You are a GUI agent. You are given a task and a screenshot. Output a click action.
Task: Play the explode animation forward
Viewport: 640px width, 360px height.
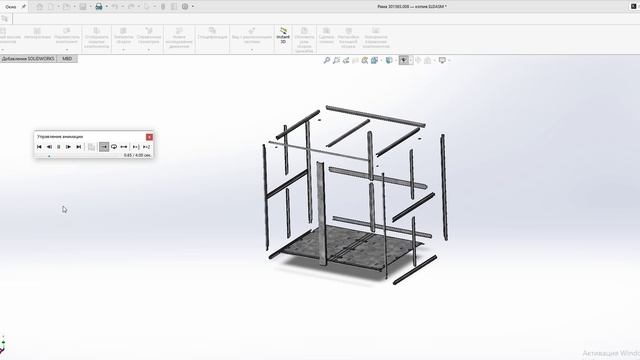[68, 147]
